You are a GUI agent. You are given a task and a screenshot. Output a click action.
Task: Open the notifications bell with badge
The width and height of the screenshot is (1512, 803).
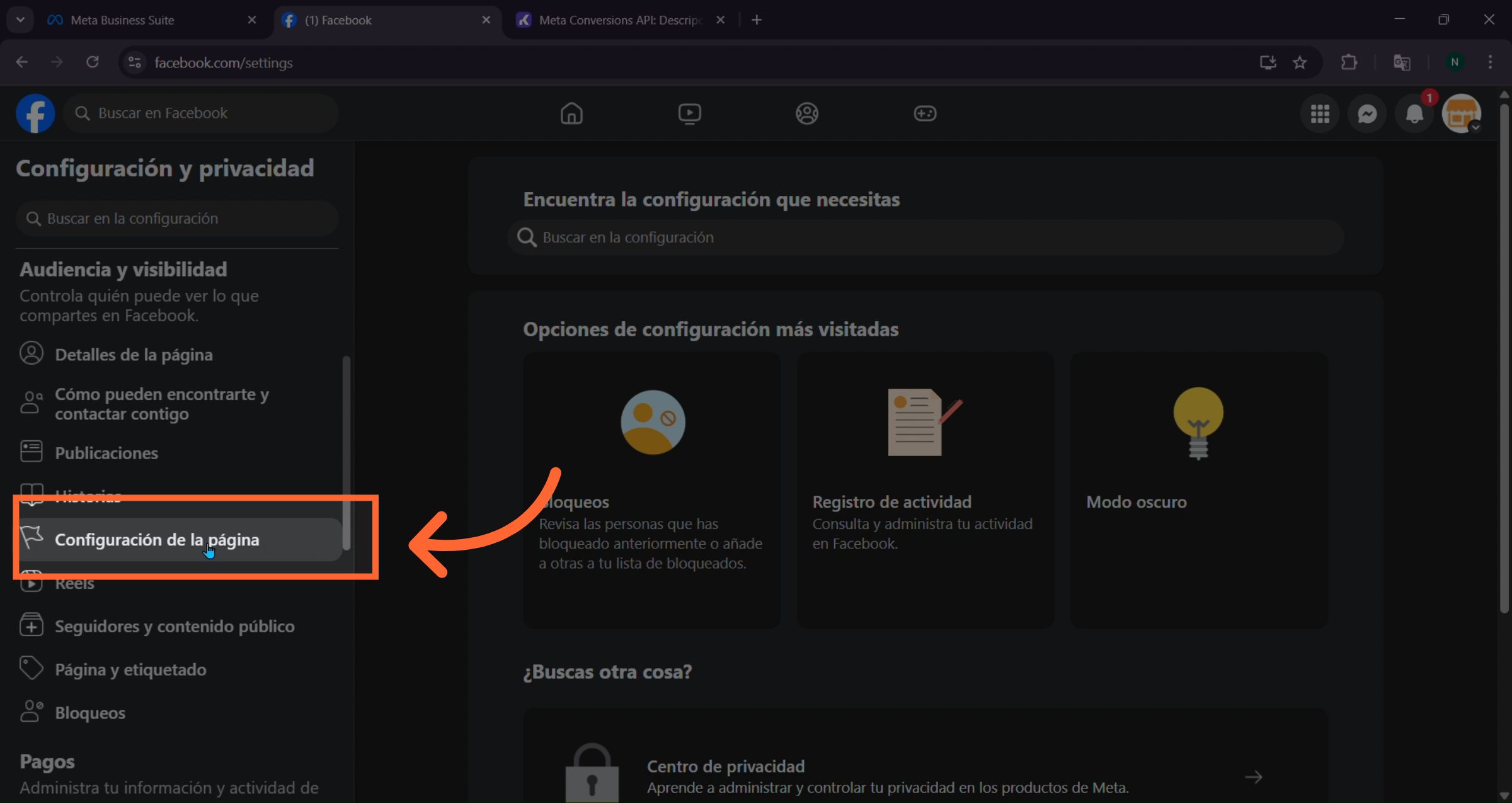click(1414, 113)
